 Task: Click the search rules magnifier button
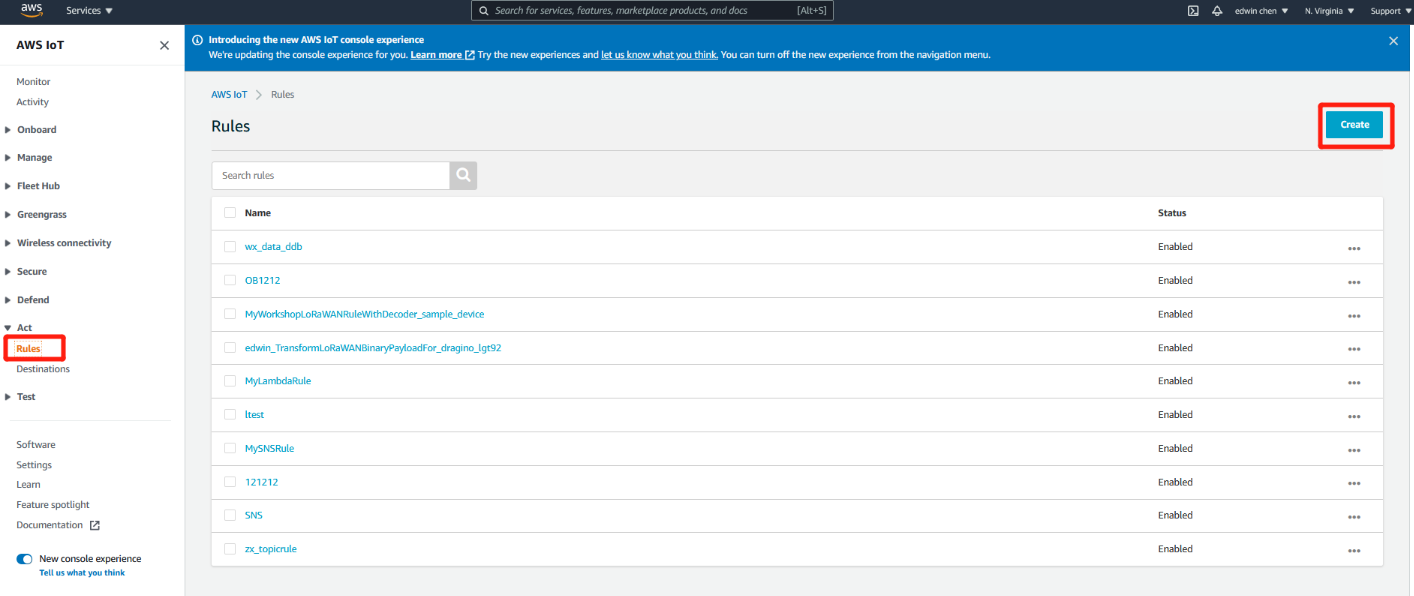point(463,175)
